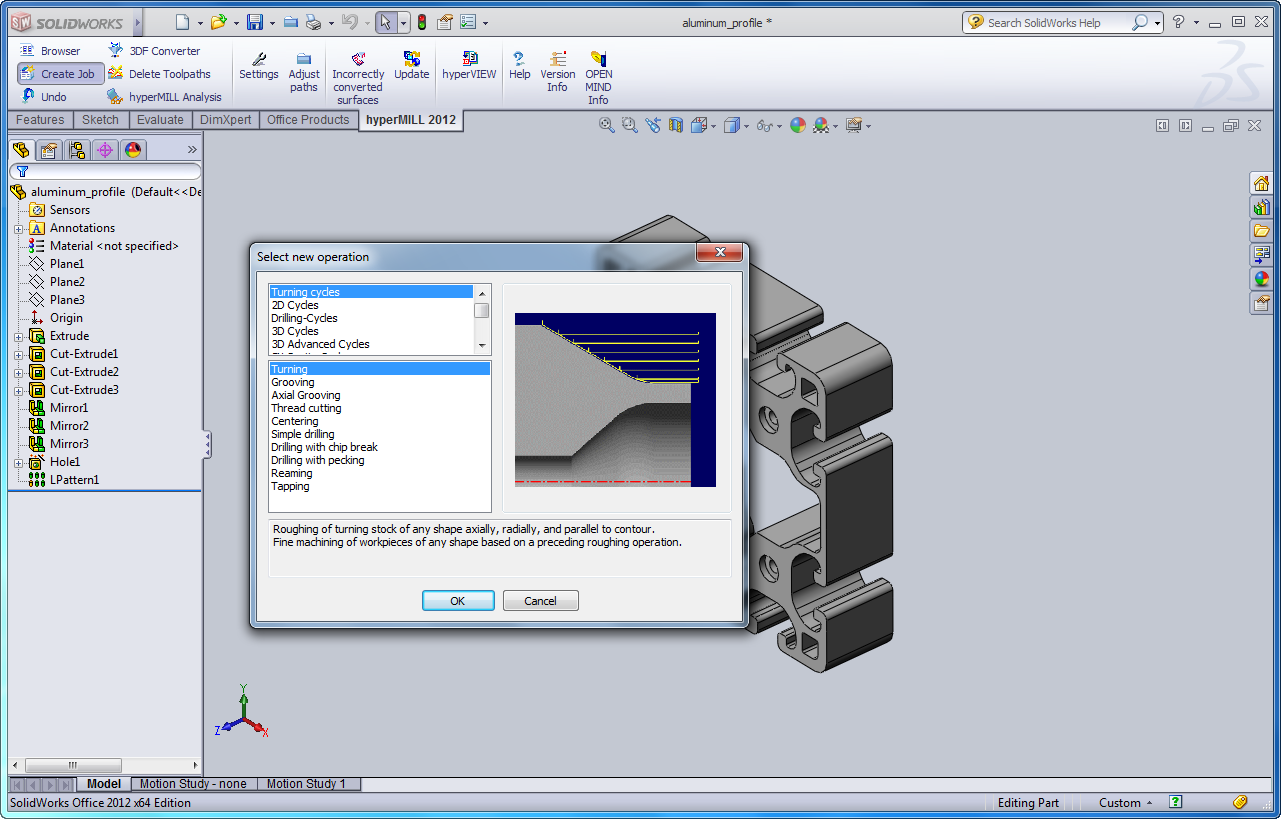The image size is (1281, 819).
Task: Switch to the Office Products tab
Action: (308, 120)
